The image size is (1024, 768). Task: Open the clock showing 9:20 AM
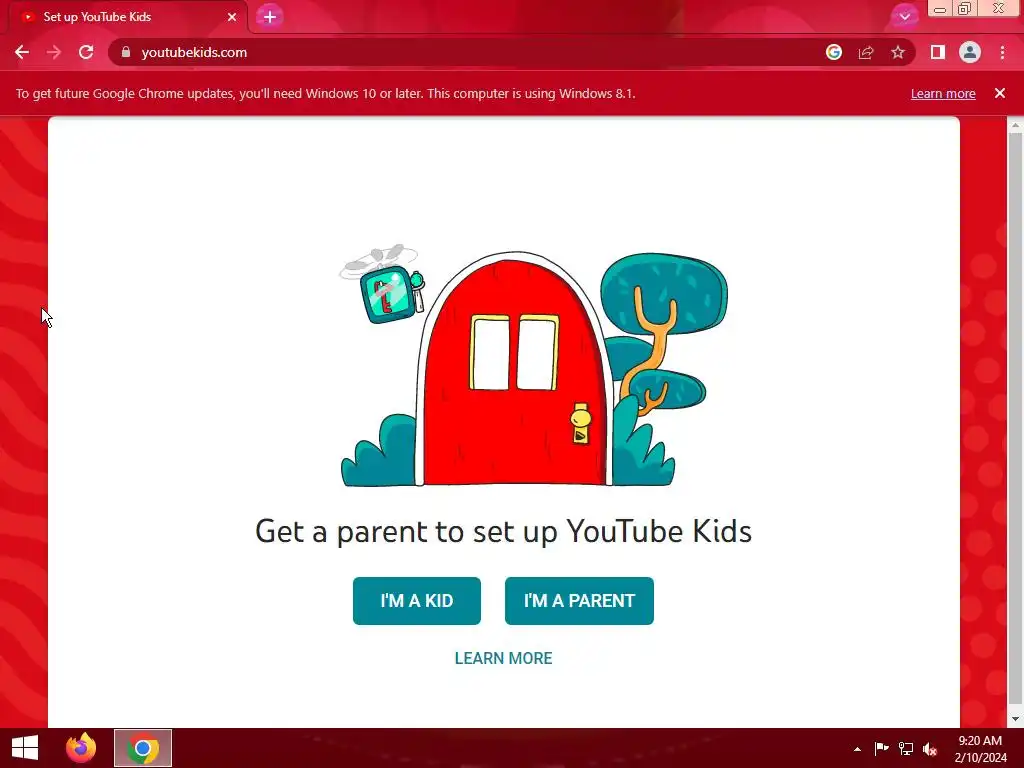pyautogui.click(x=980, y=749)
